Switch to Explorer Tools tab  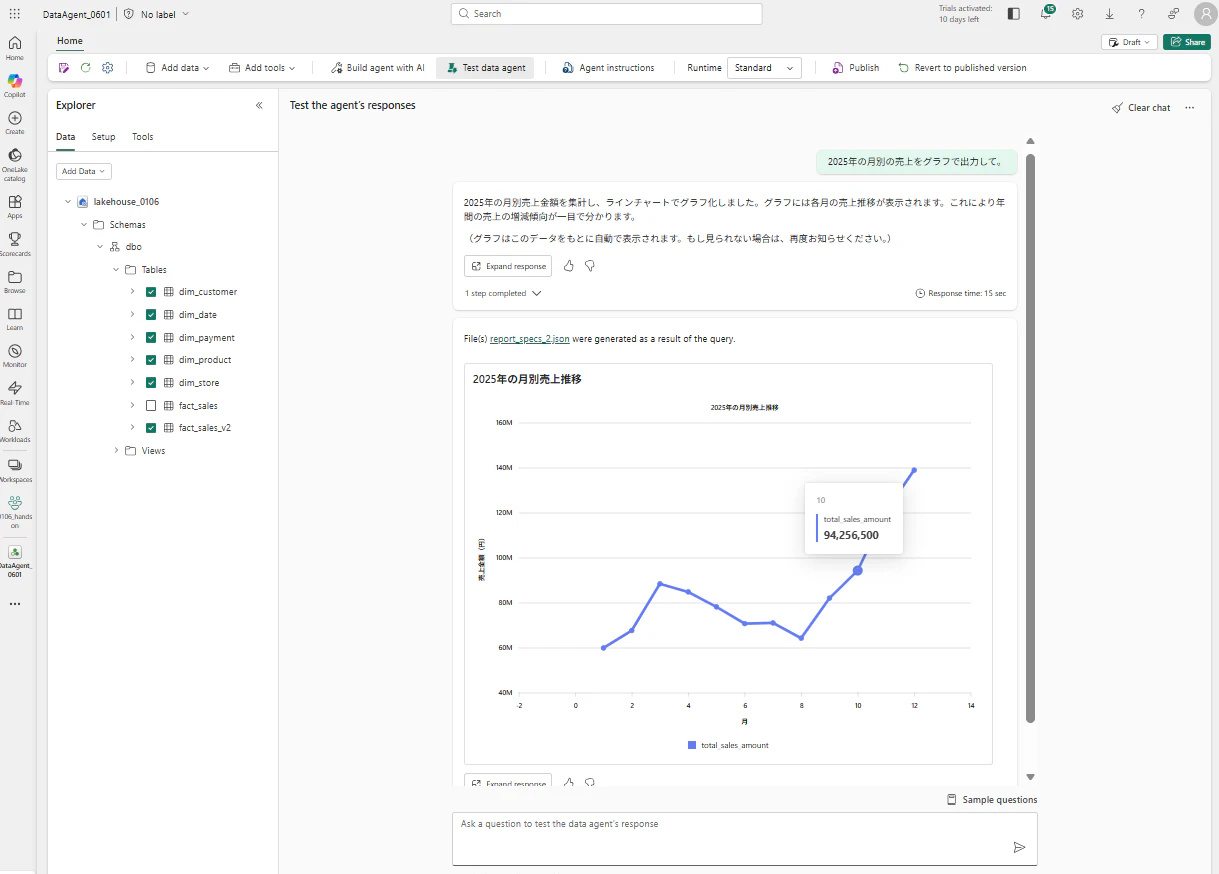[x=143, y=137]
